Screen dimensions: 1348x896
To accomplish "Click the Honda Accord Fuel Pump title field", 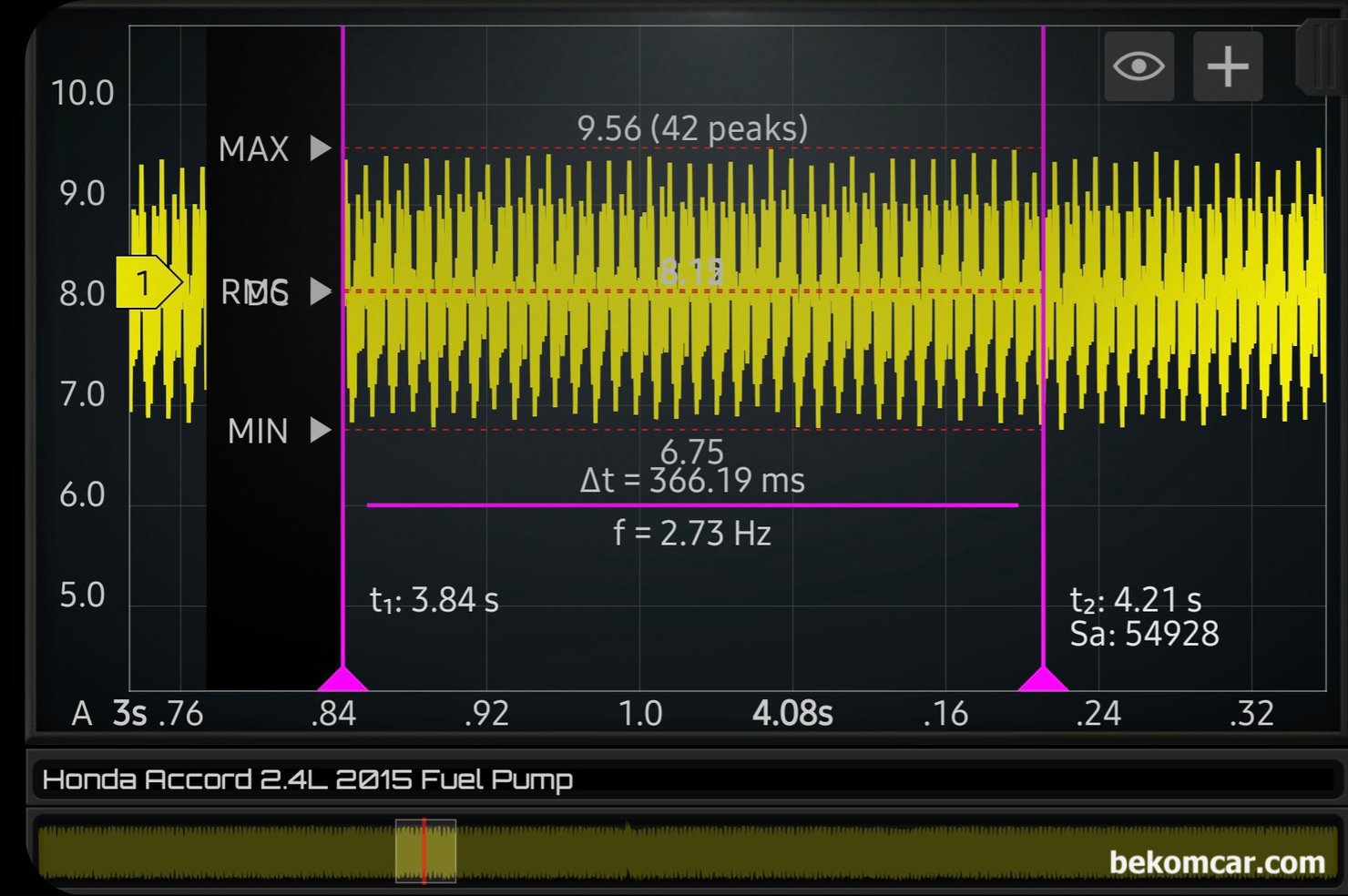I will [x=308, y=780].
